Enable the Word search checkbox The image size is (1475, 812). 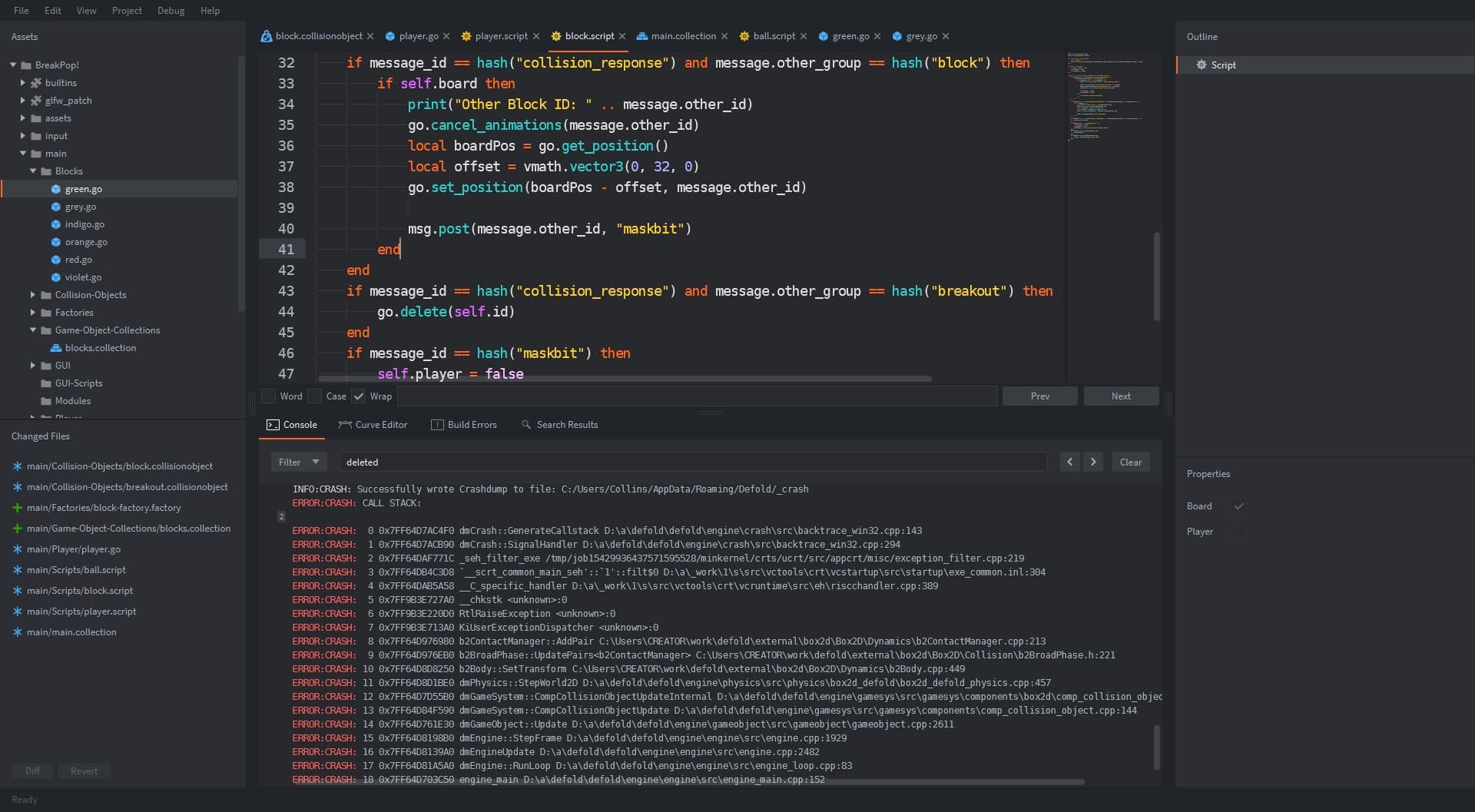click(269, 396)
